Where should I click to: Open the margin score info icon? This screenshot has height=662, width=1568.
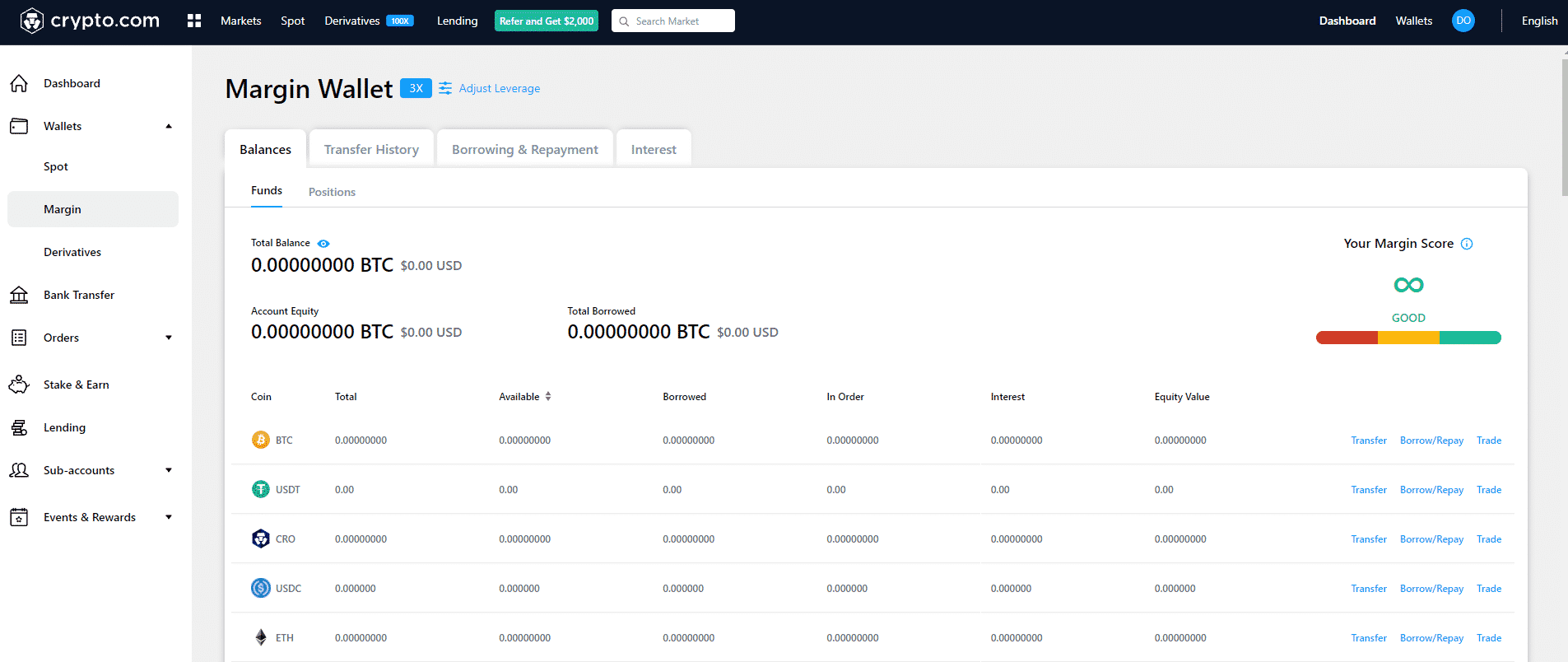coord(1467,244)
